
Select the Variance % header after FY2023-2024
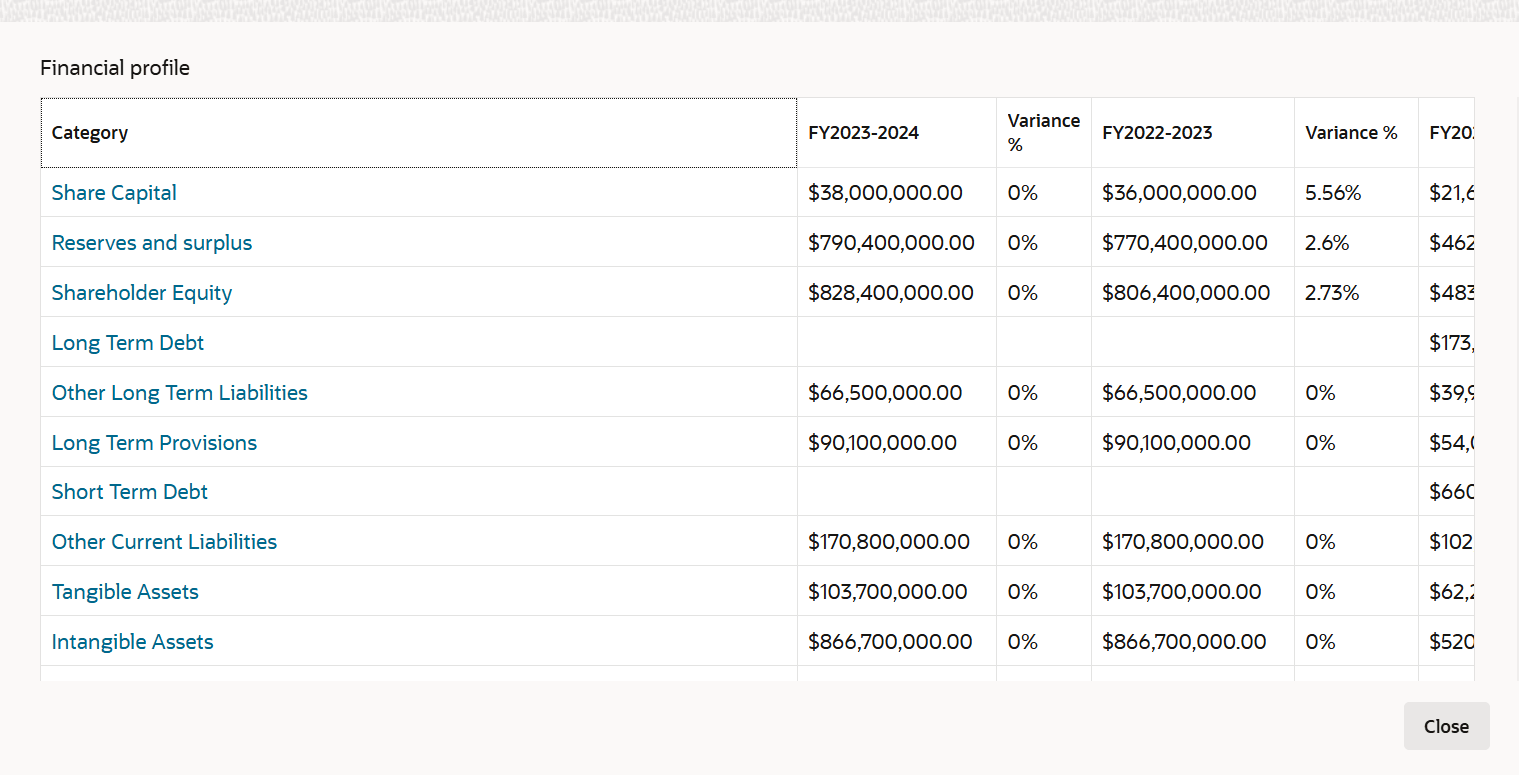[x=1044, y=133]
